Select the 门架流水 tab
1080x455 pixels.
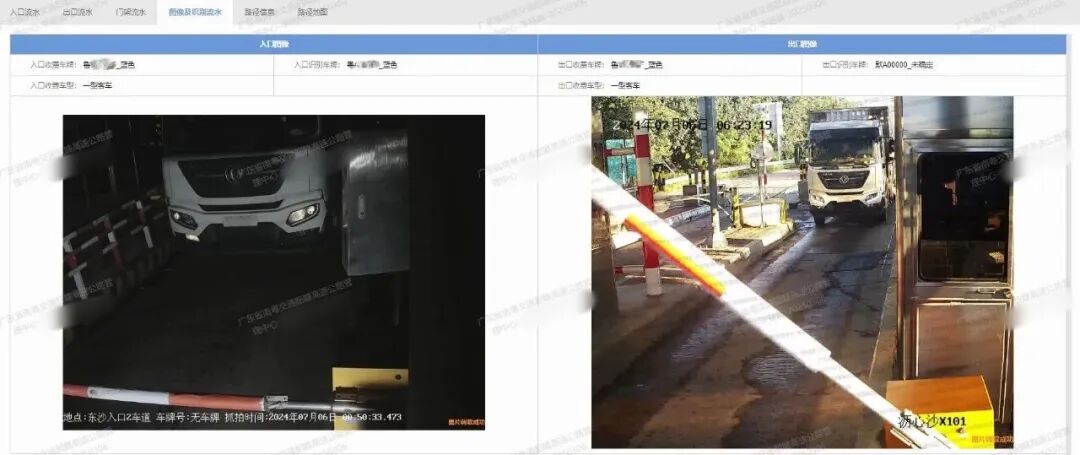pos(130,12)
